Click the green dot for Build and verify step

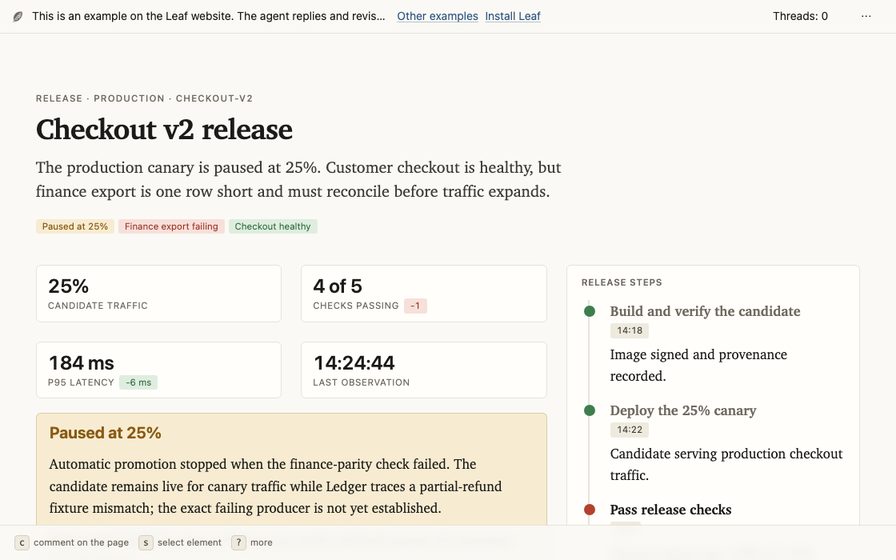590,311
